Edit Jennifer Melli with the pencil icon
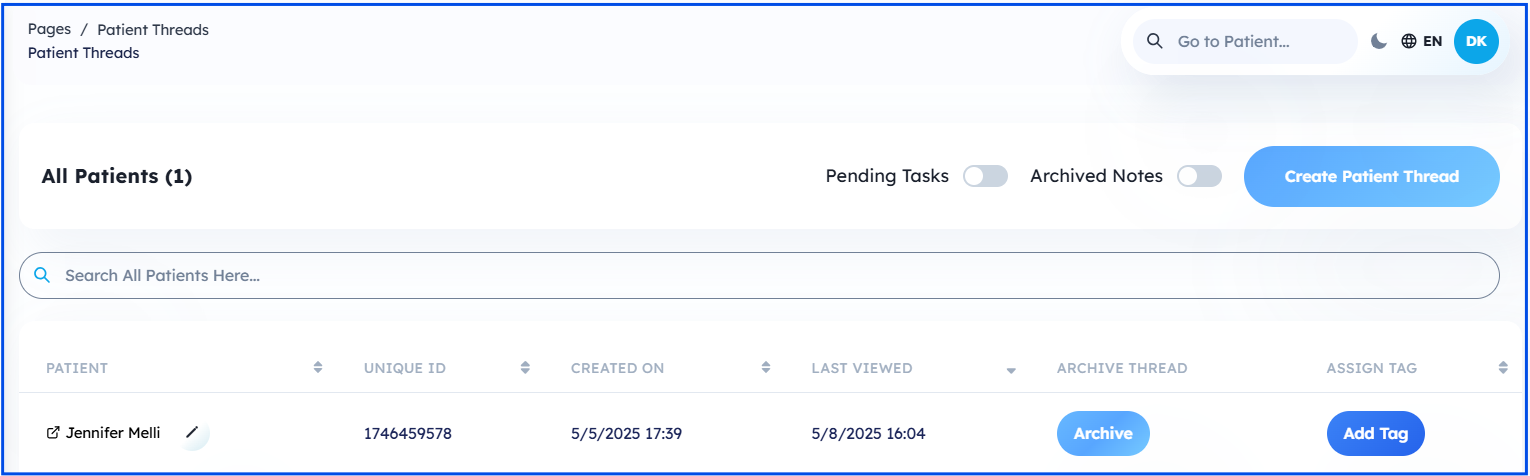The width and height of the screenshot is (1530, 476). [x=193, y=433]
